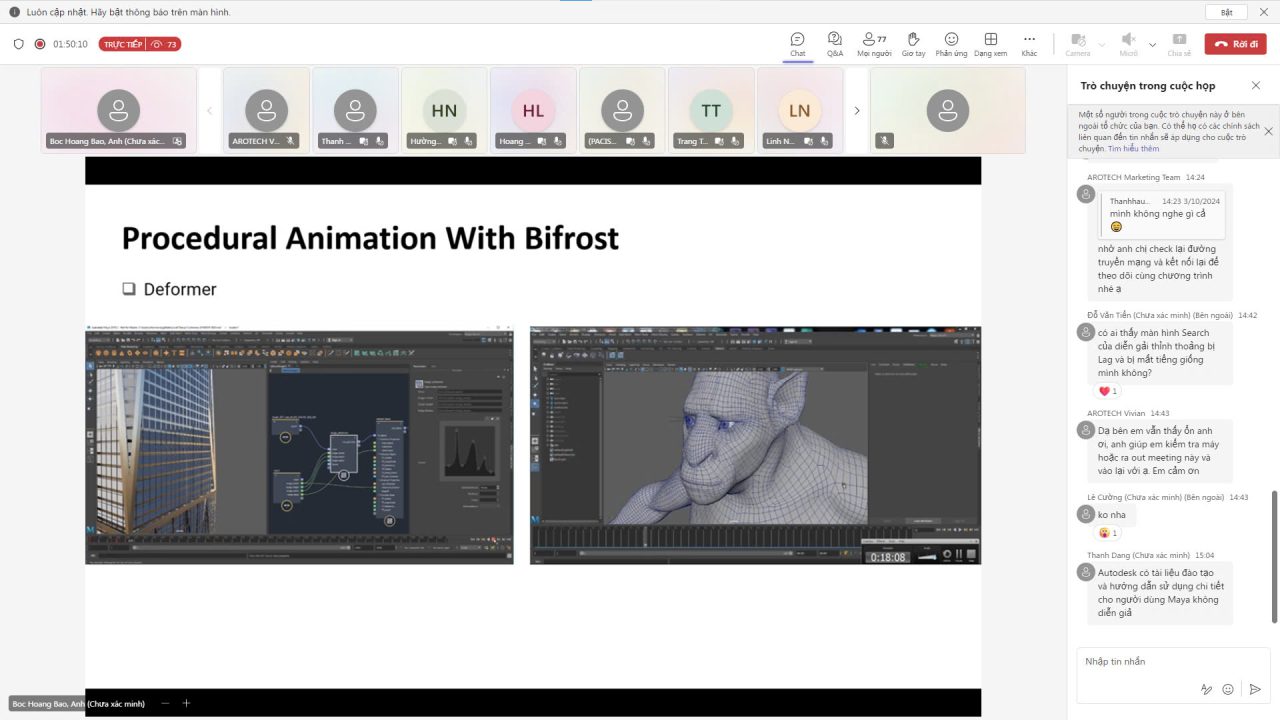Open text formatting options for the message
Screen dimensions: 1280x720
[x=1207, y=689]
